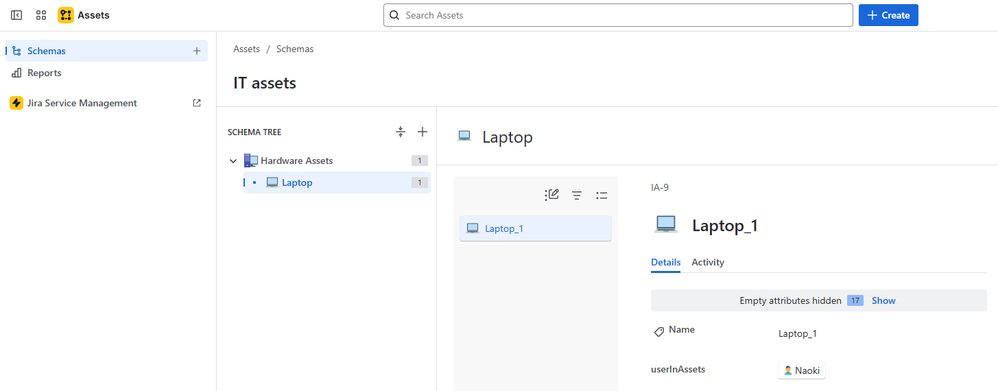Image resolution: width=998 pixels, height=391 pixels.
Task: Go to Schemas breadcrumb link
Action: click(295, 48)
